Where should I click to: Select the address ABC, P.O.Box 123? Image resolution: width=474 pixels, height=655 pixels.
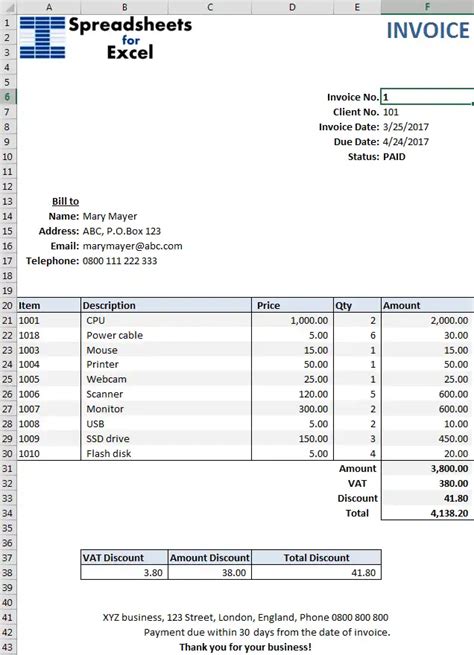[122, 231]
